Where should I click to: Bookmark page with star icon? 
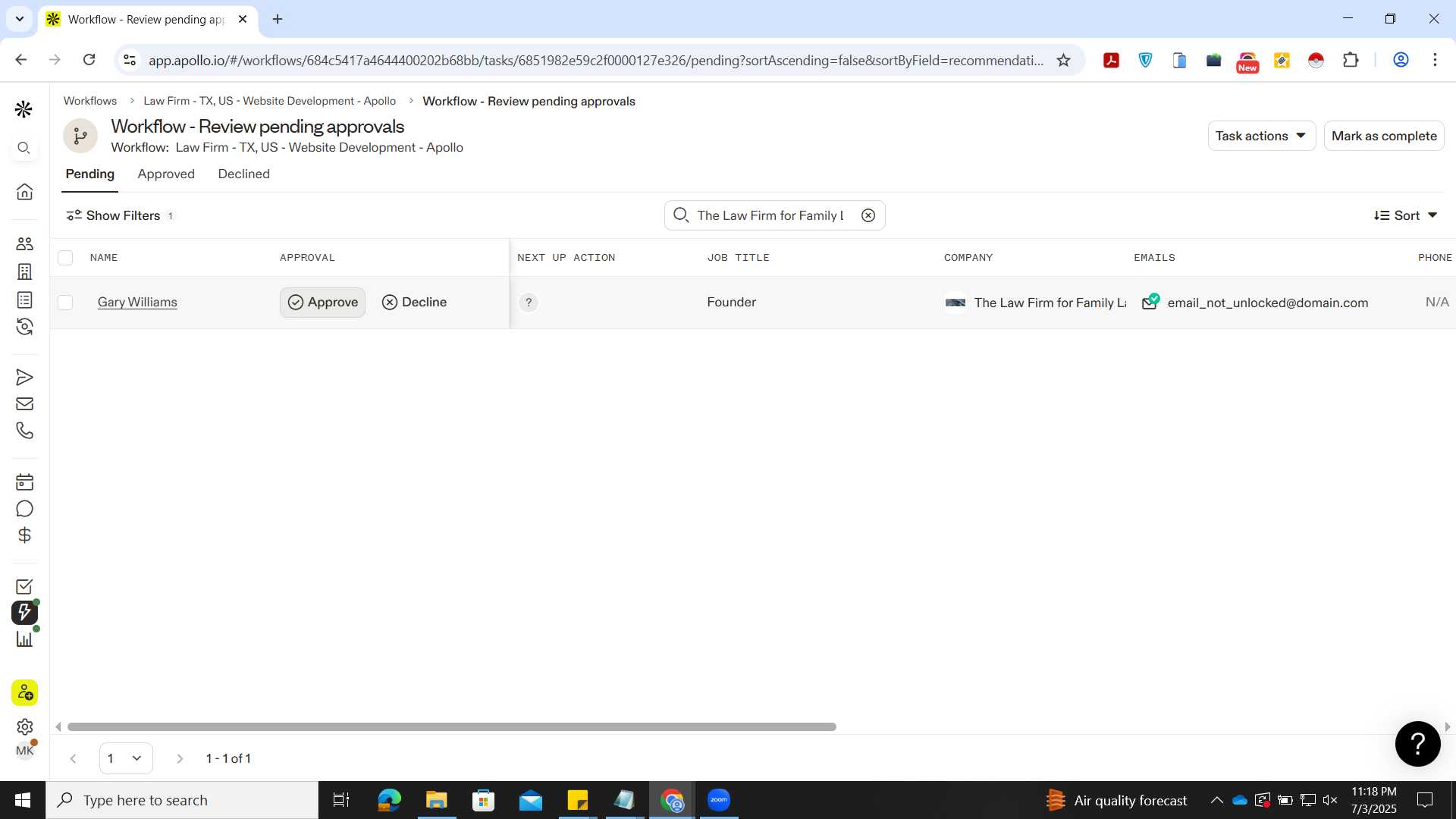coord(1063,60)
